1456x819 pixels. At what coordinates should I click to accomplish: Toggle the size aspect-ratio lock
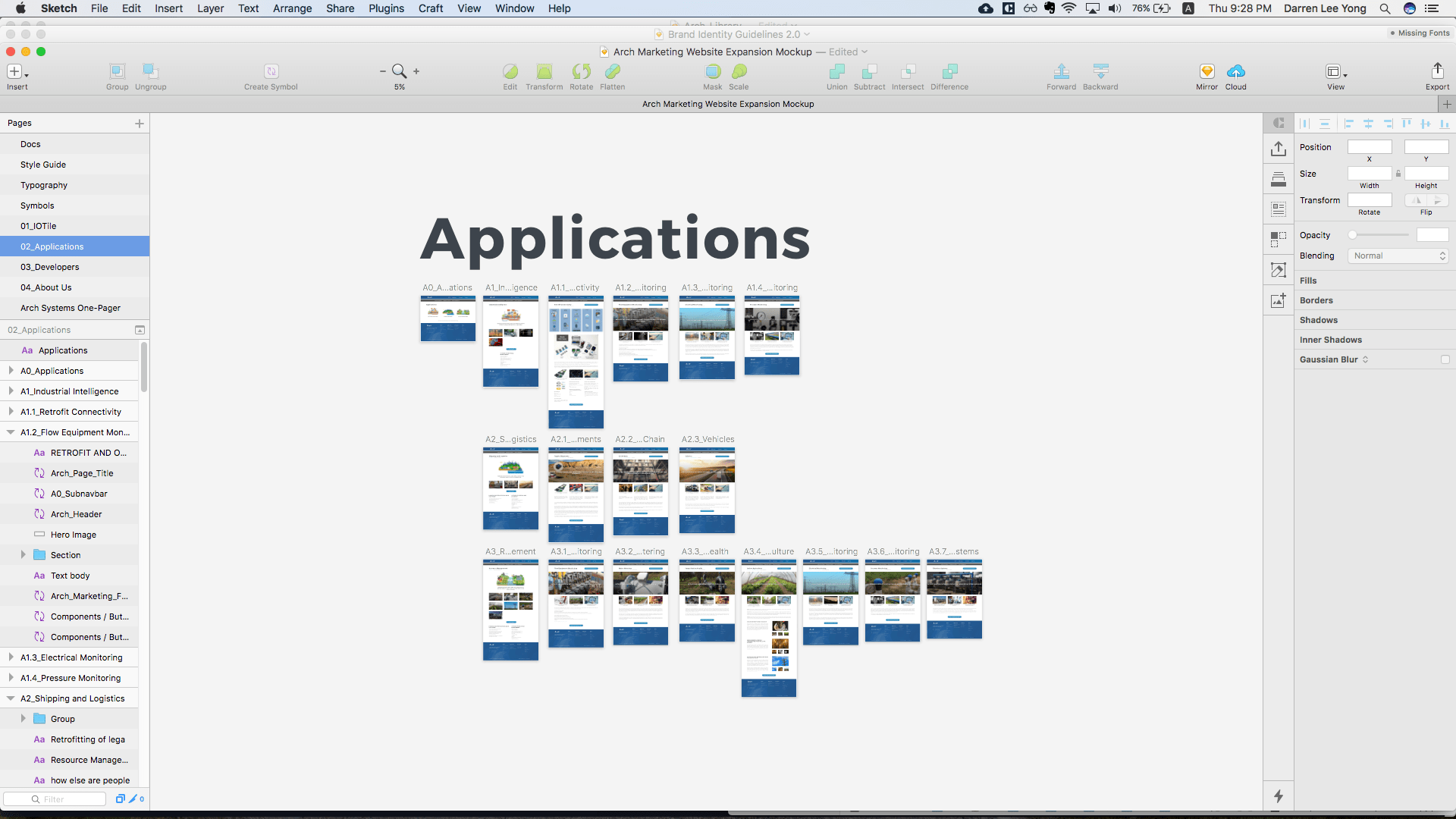coord(1398,174)
